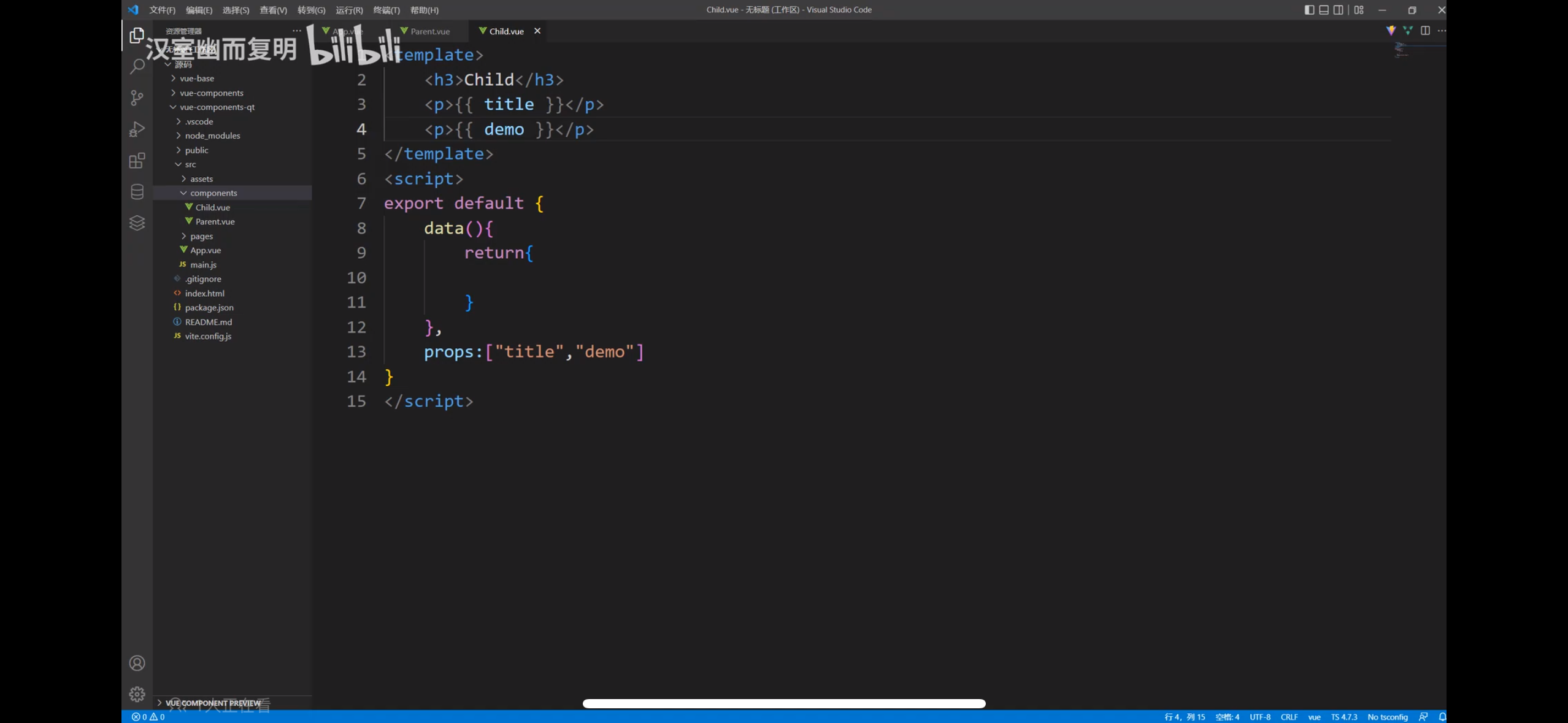Open the Database sidebar icon
1568x723 pixels.
tap(137, 192)
